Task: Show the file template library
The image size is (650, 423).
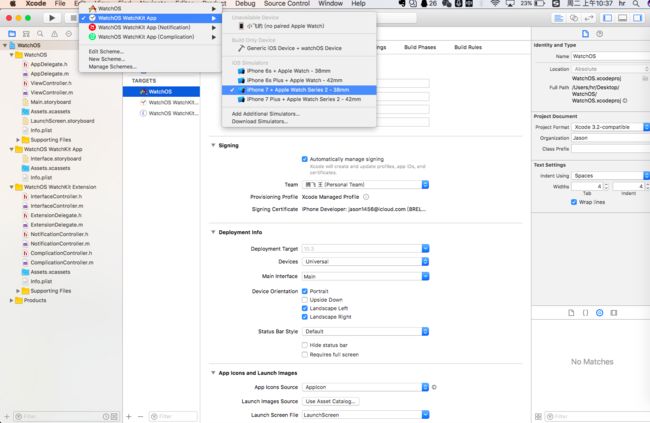Action: pyautogui.click(x=571, y=313)
